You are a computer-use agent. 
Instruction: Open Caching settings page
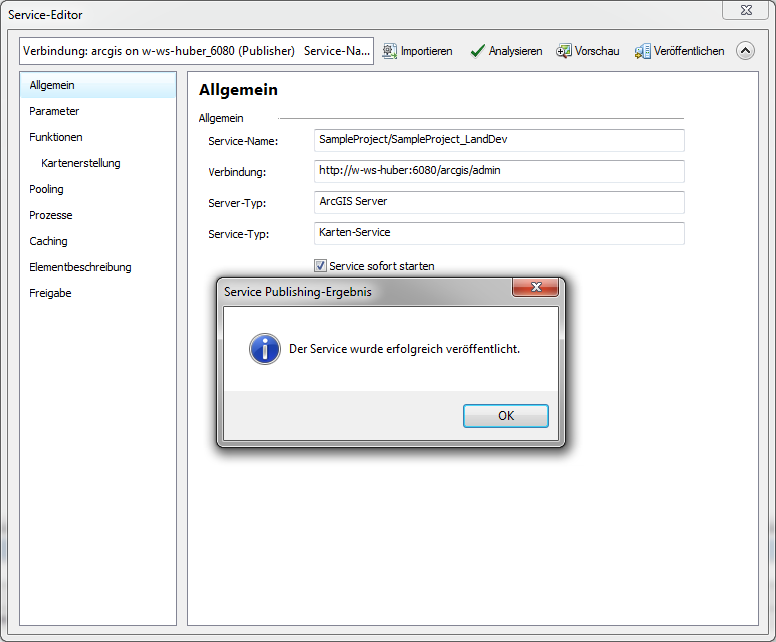coord(48,241)
